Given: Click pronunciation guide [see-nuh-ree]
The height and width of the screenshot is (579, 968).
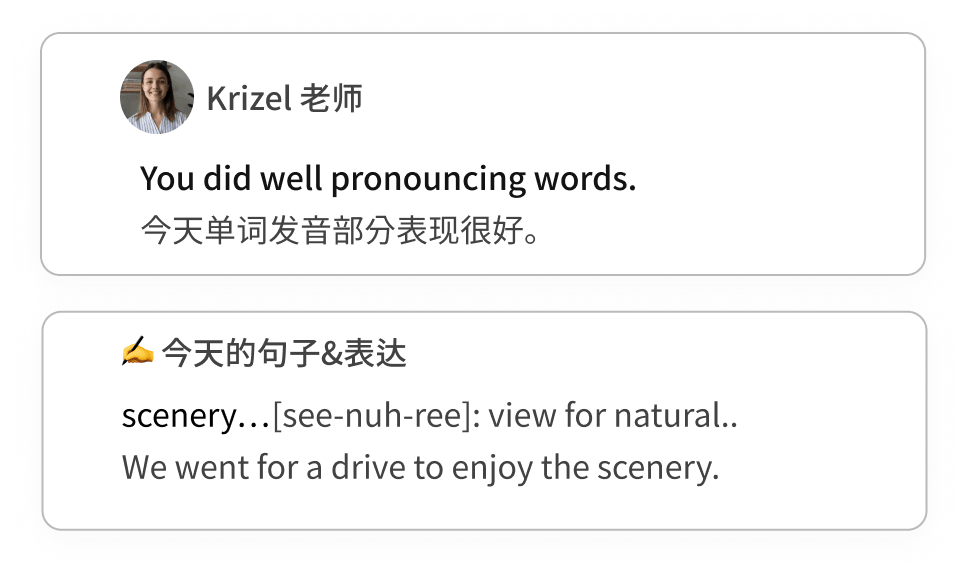Looking at the screenshot, I should [x=377, y=415].
